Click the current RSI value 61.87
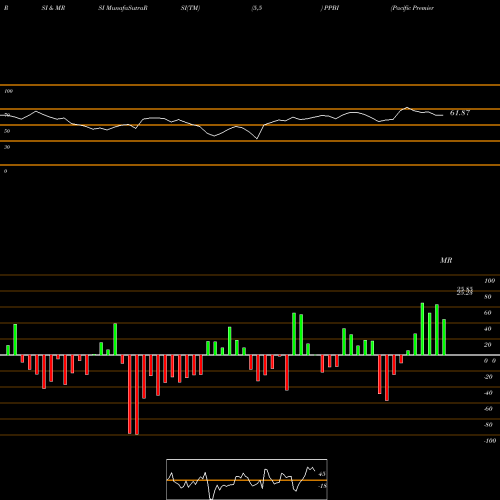The image size is (500, 500). (x=460, y=113)
